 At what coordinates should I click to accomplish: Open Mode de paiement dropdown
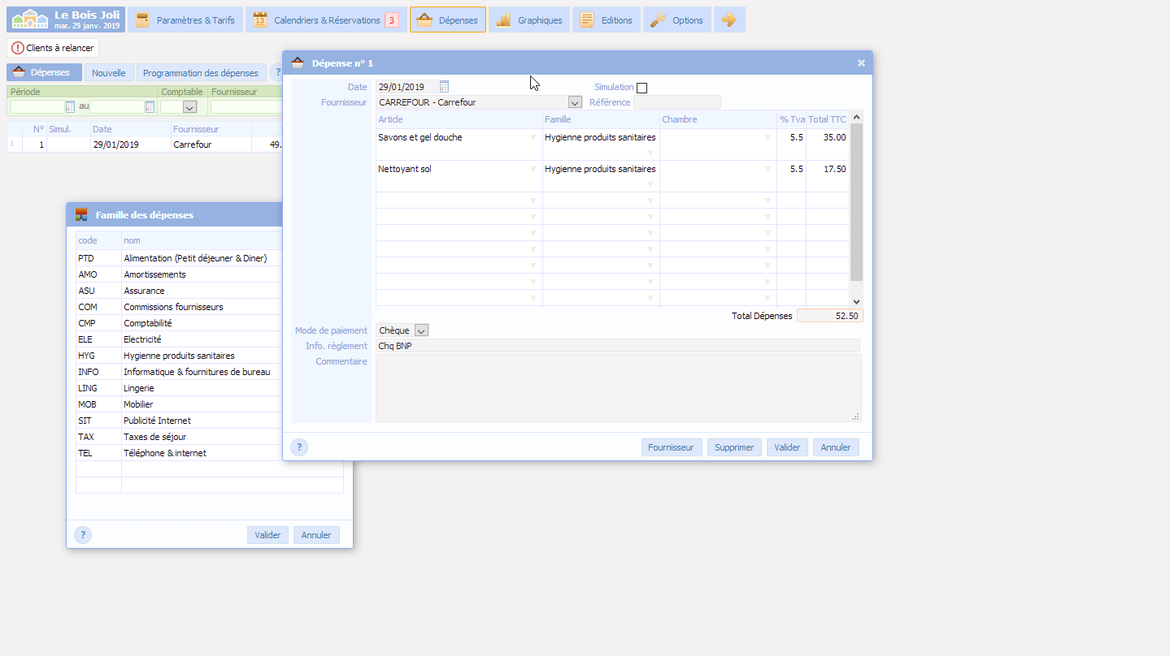421,331
